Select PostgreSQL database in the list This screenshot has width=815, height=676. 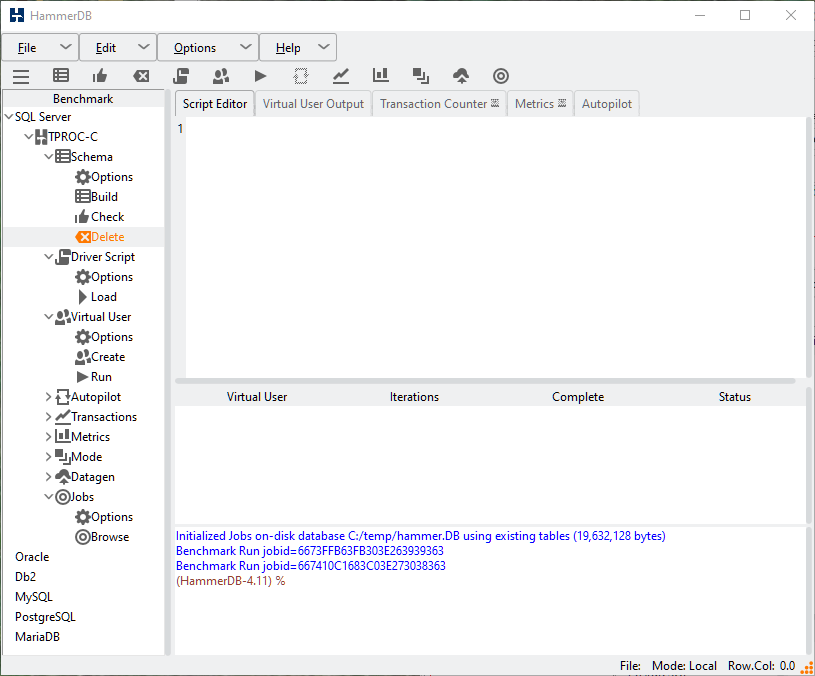pos(45,617)
